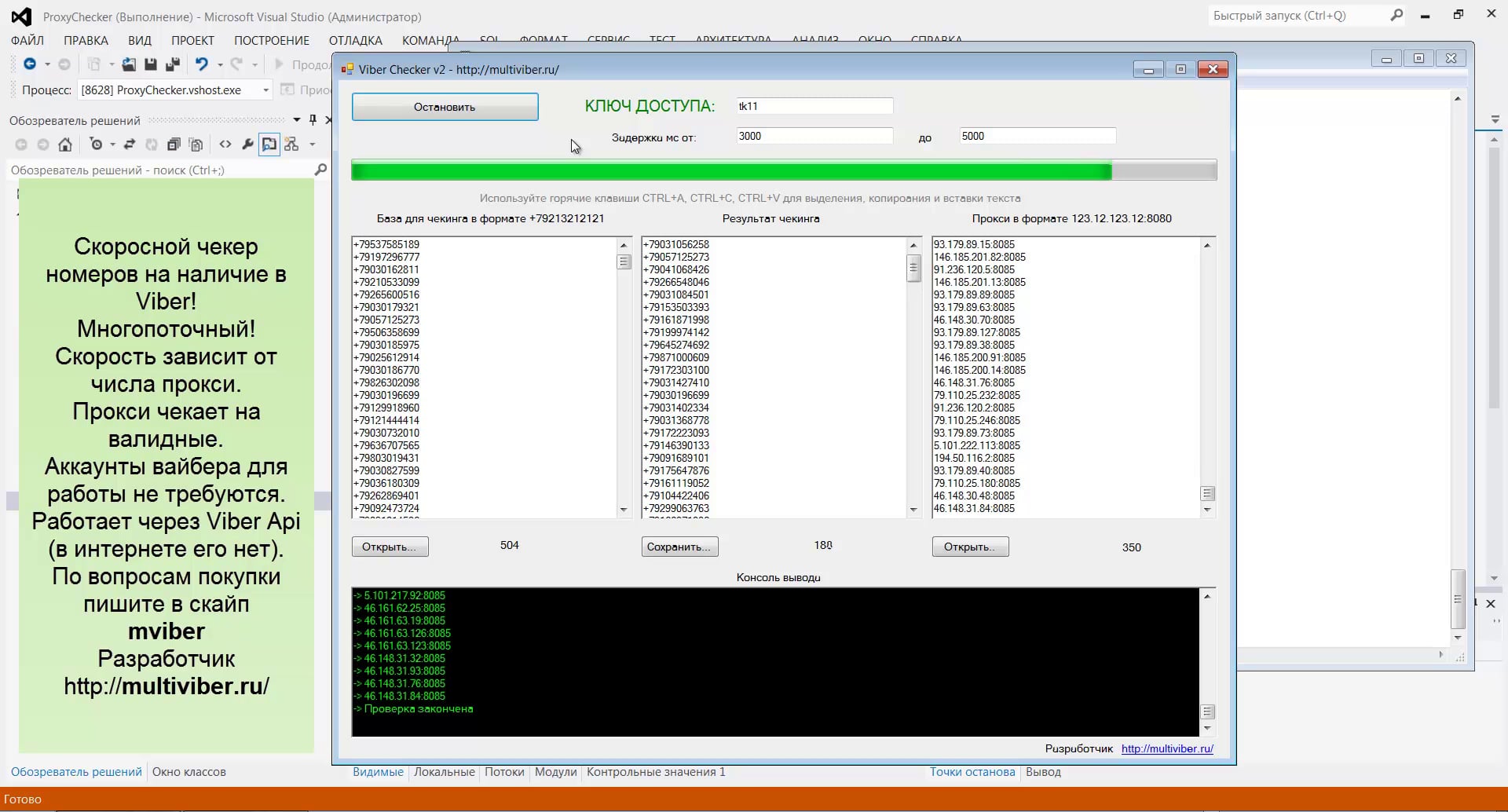Click the proxy list scrollbar thumb
This screenshot has width=1508, height=812.
coord(1207,493)
